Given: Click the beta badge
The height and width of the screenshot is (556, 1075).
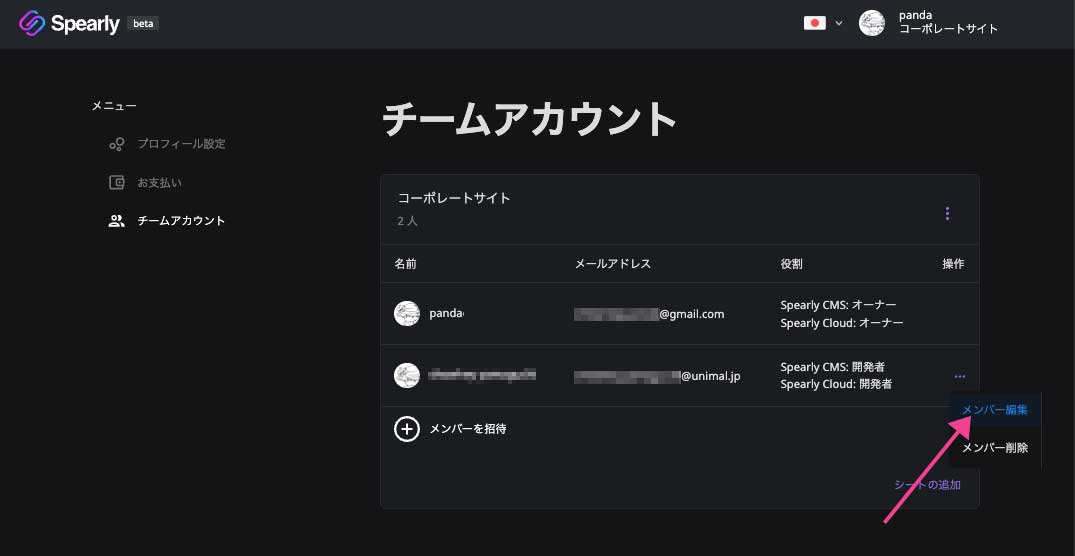Looking at the screenshot, I should pyautogui.click(x=143, y=23).
